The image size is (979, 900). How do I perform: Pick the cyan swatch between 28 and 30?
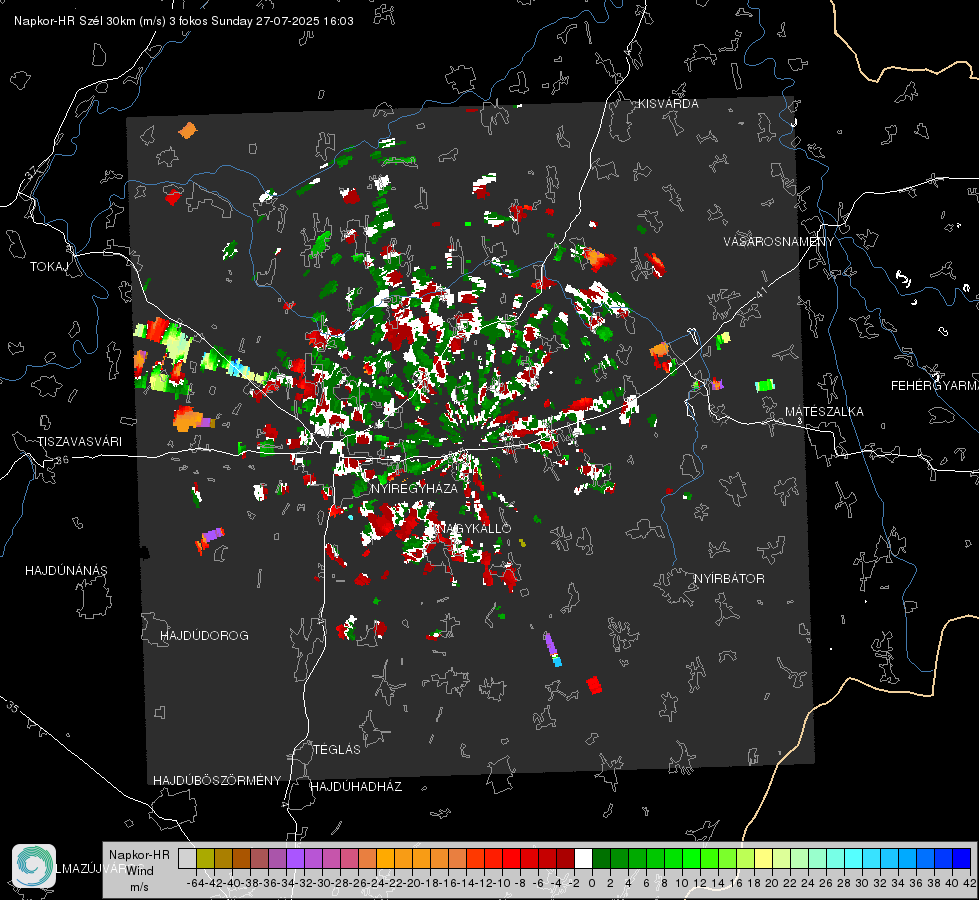click(x=854, y=858)
